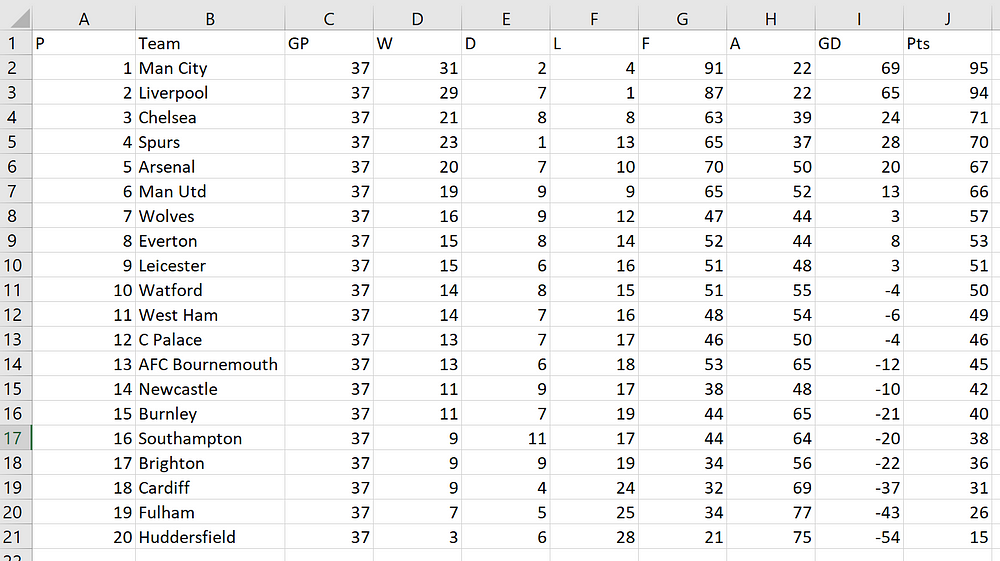1000x561 pixels.
Task: Click Arsenal's goals for value 70
Action: pos(682,166)
